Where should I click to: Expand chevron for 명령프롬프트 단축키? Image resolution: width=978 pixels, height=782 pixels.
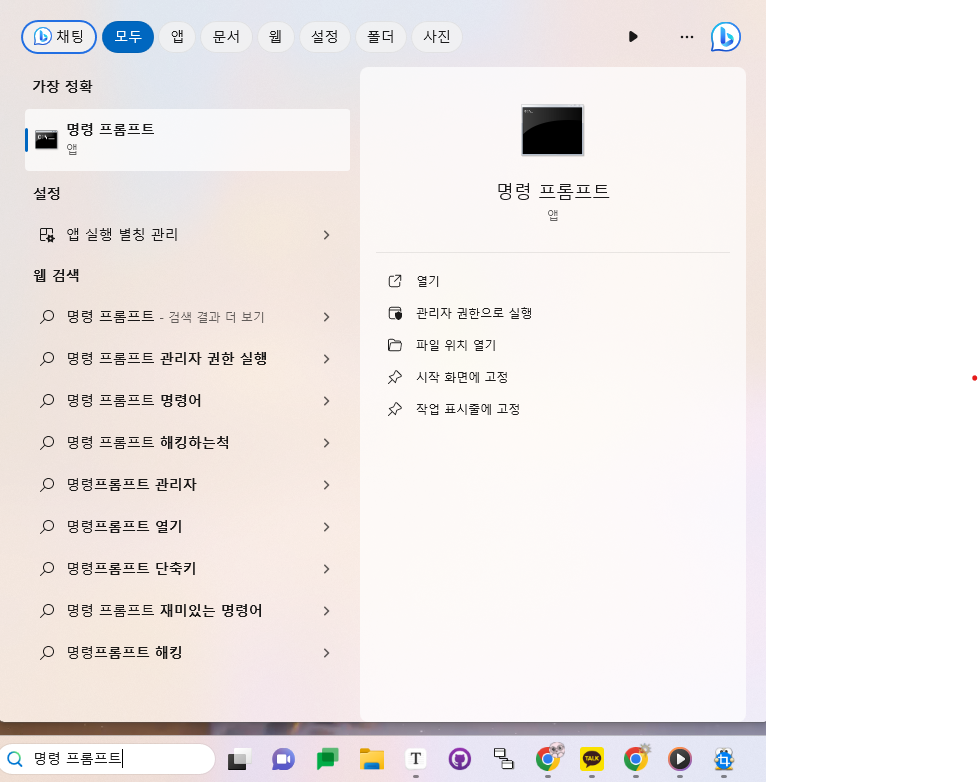[x=326, y=569]
